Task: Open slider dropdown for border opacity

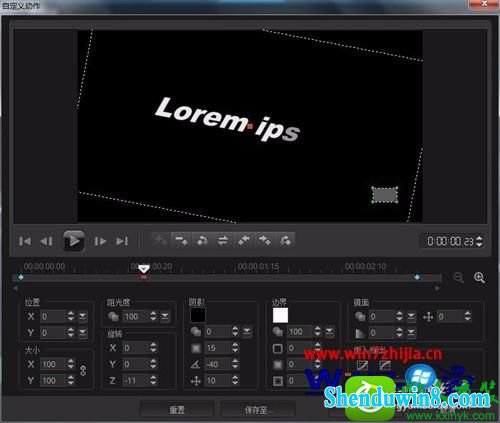Action: click(x=329, y=331)
